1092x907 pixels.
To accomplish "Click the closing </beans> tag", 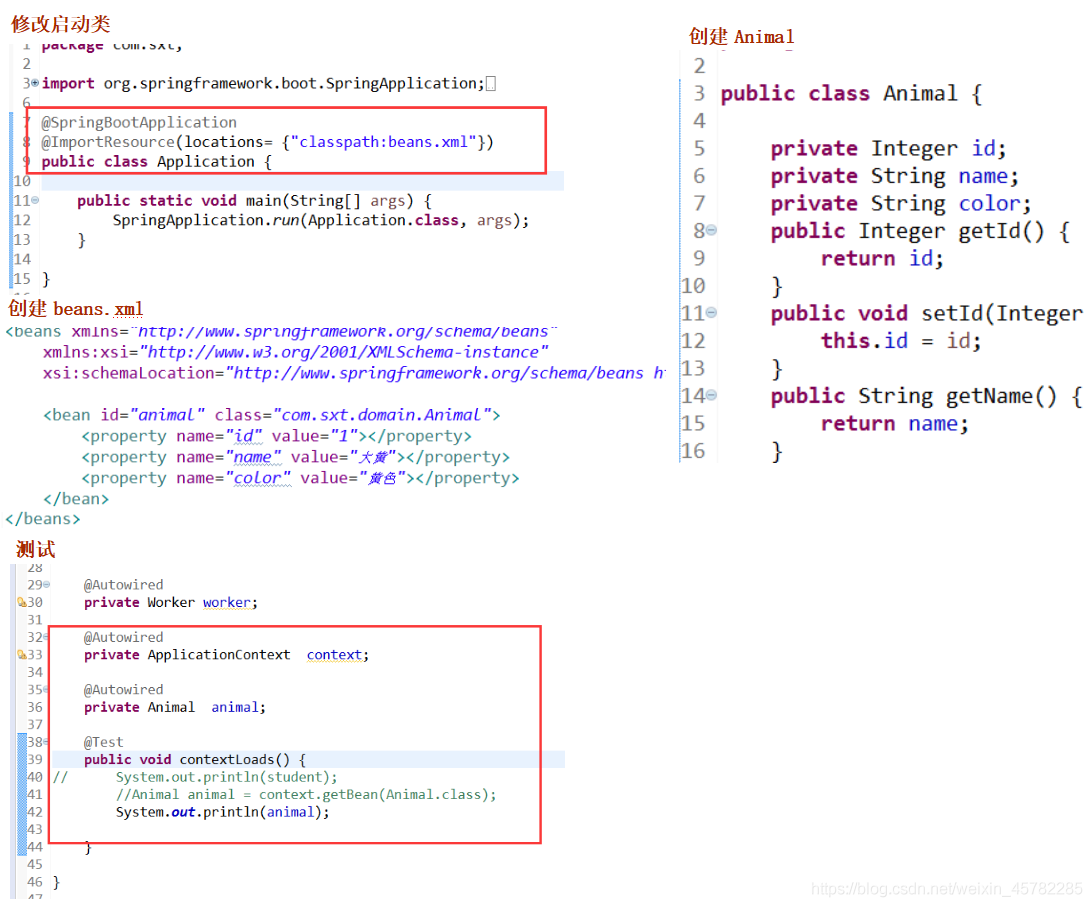I will click(42, 519).
